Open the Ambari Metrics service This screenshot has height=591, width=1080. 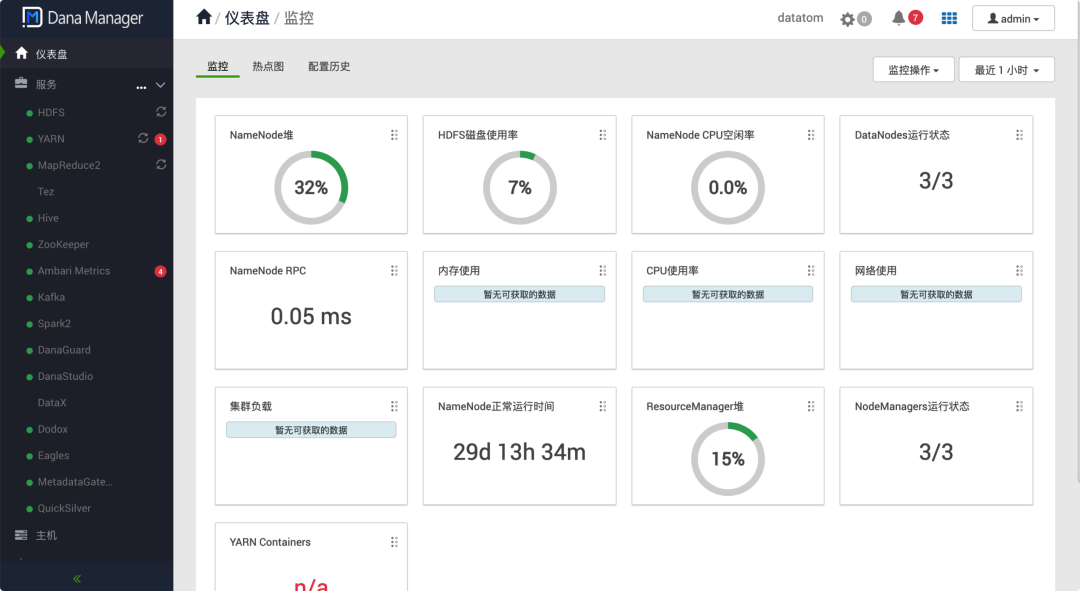(x=74, y=271)
